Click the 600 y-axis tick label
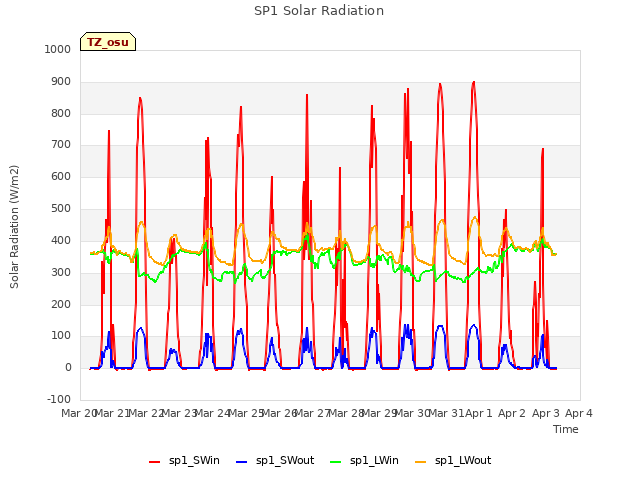Viewport: 640px width, 480px height. click(x=61, y=176)
